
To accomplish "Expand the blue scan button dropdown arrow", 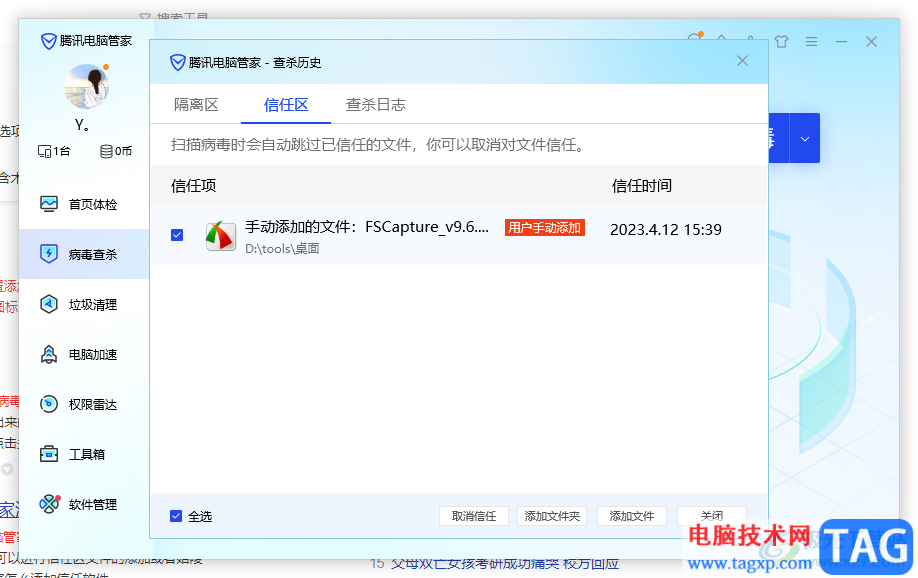I will (x=804, y=138).
